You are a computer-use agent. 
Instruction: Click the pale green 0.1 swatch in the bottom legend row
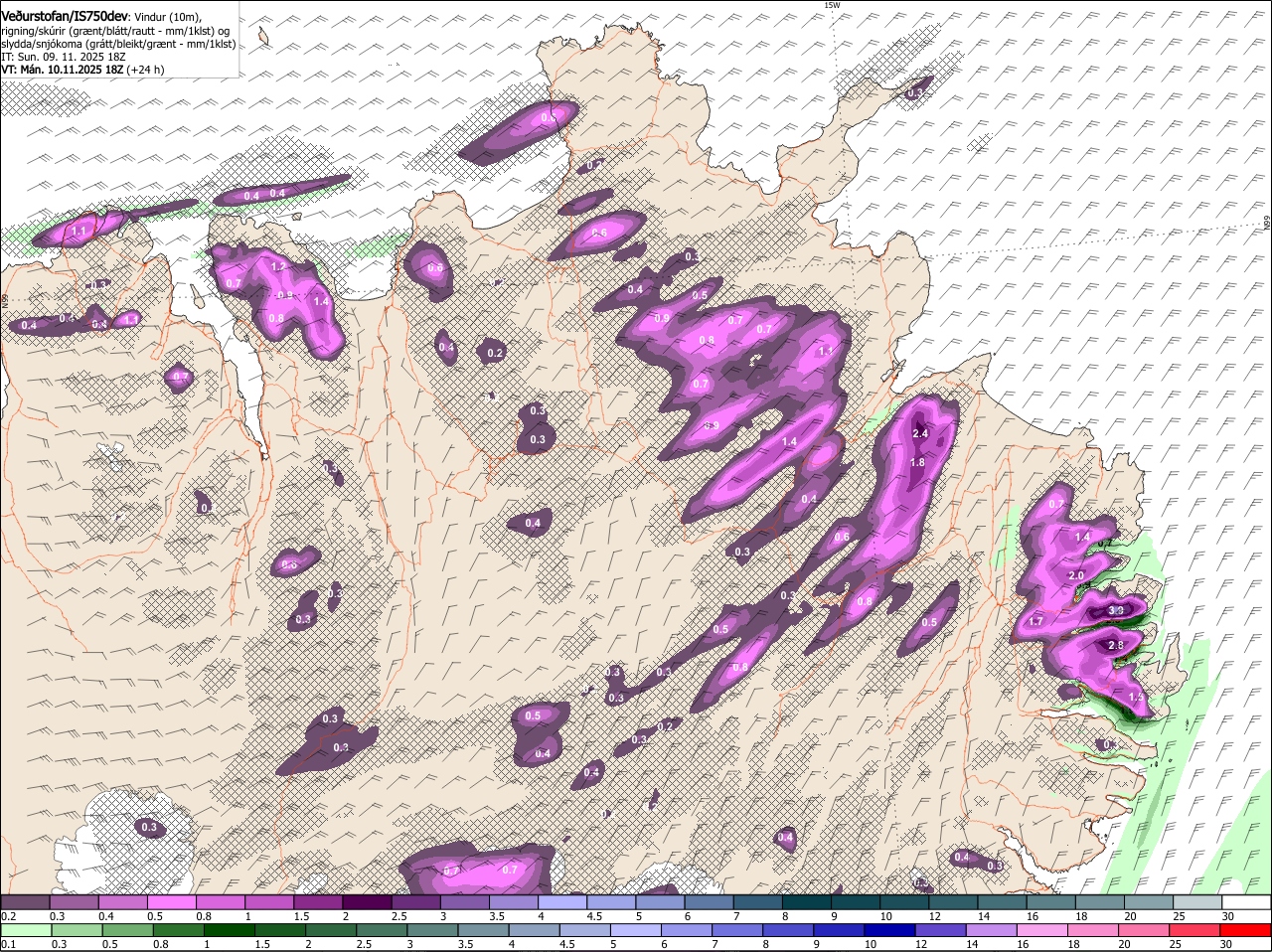(25, 930)
